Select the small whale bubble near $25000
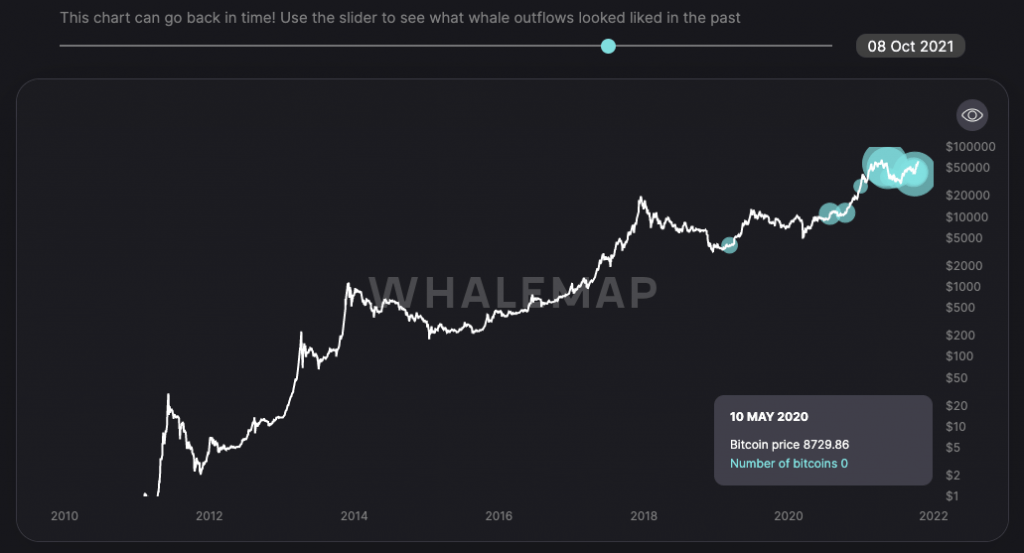 (861, 186)
